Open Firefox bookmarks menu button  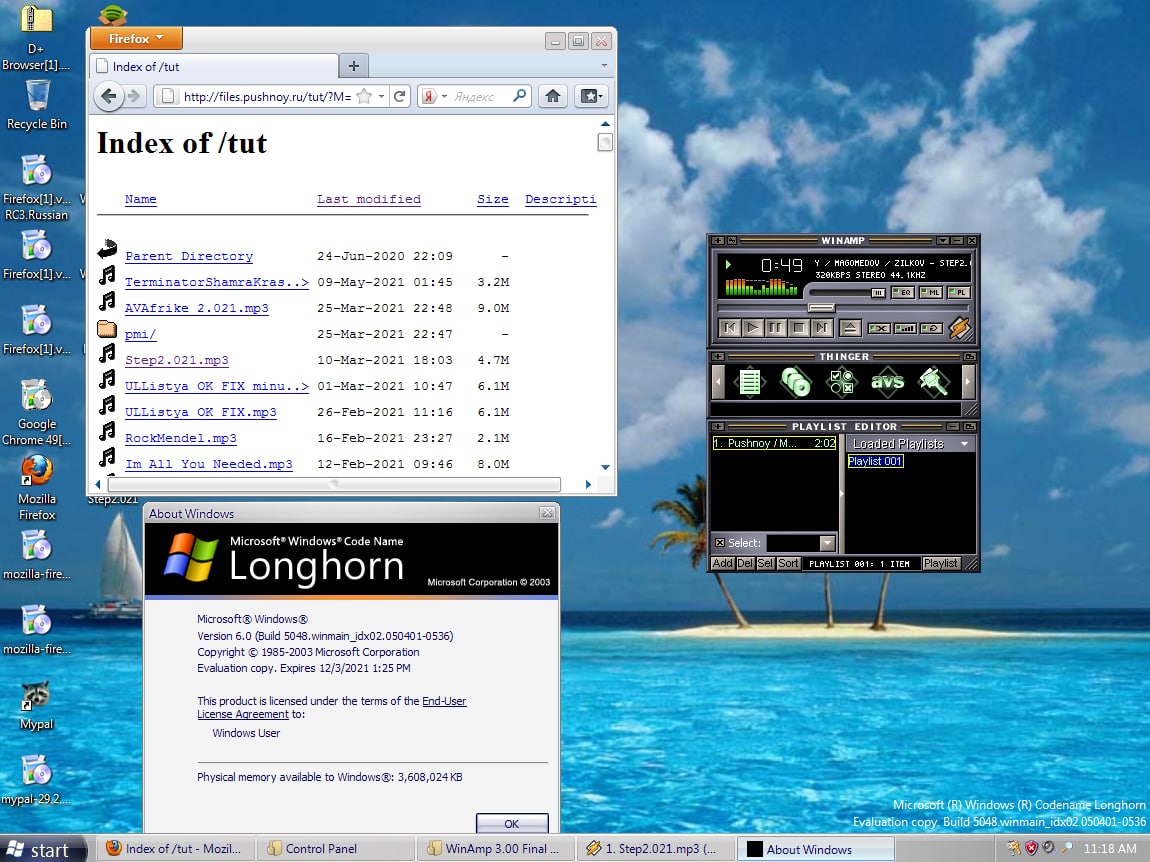(x=590, y=96)
